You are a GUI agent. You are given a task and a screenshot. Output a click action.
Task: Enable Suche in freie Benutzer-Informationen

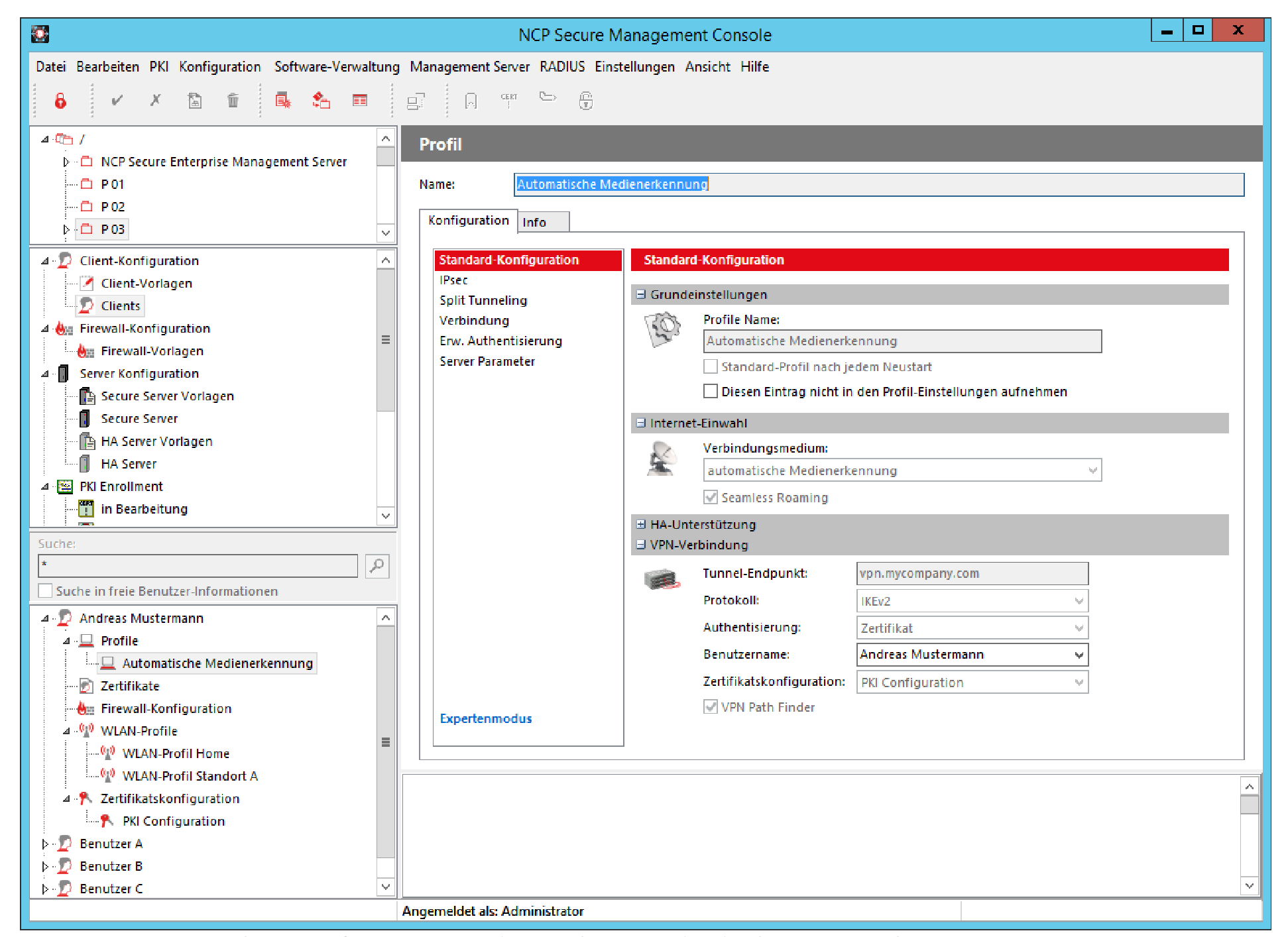(45, 591)
